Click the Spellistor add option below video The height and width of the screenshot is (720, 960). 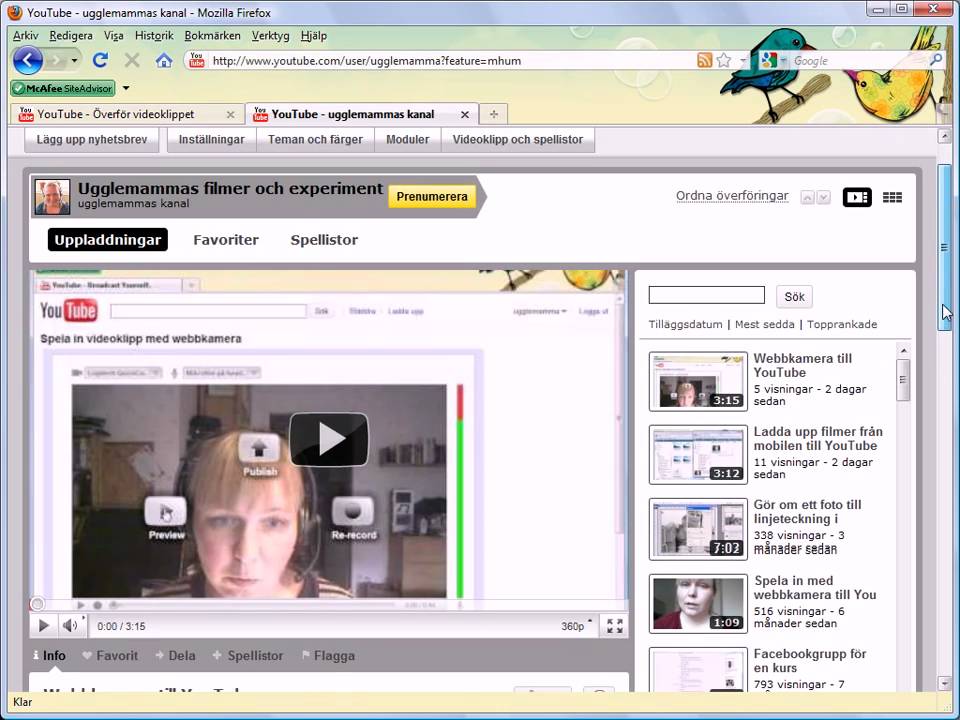click(247, 656)
